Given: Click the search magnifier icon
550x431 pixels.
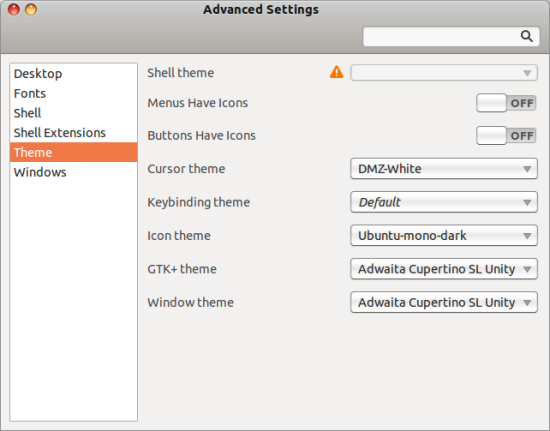Looking at the screenshot, I should pos(526,36).
